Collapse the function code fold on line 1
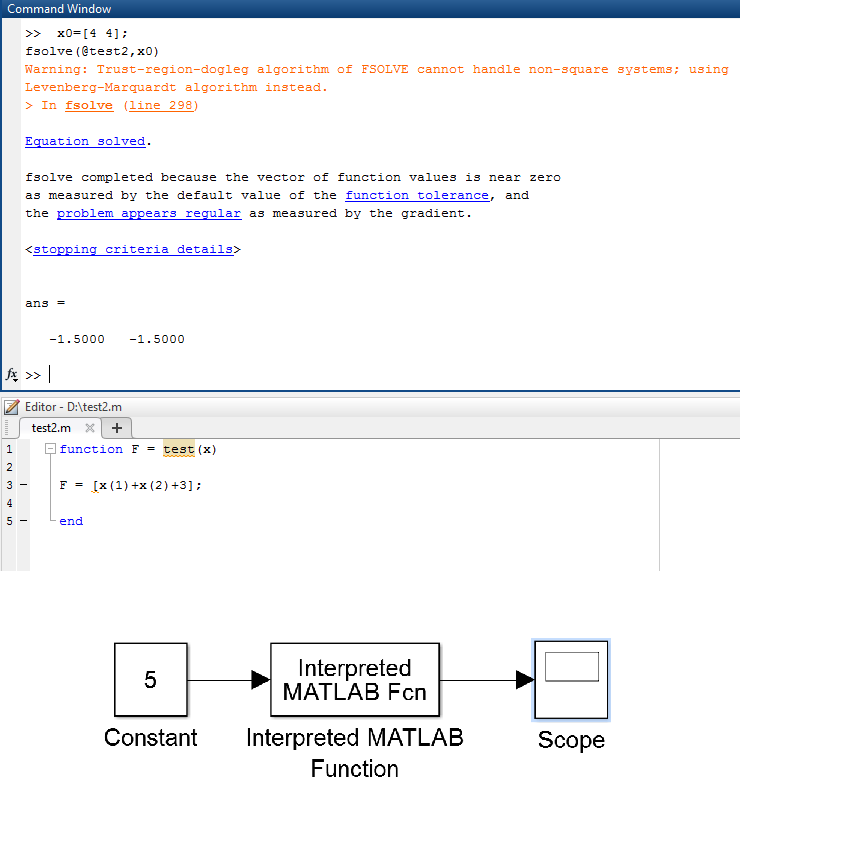Image resolution: width=852 pixels, height=861 pixels. pos(51,449)
